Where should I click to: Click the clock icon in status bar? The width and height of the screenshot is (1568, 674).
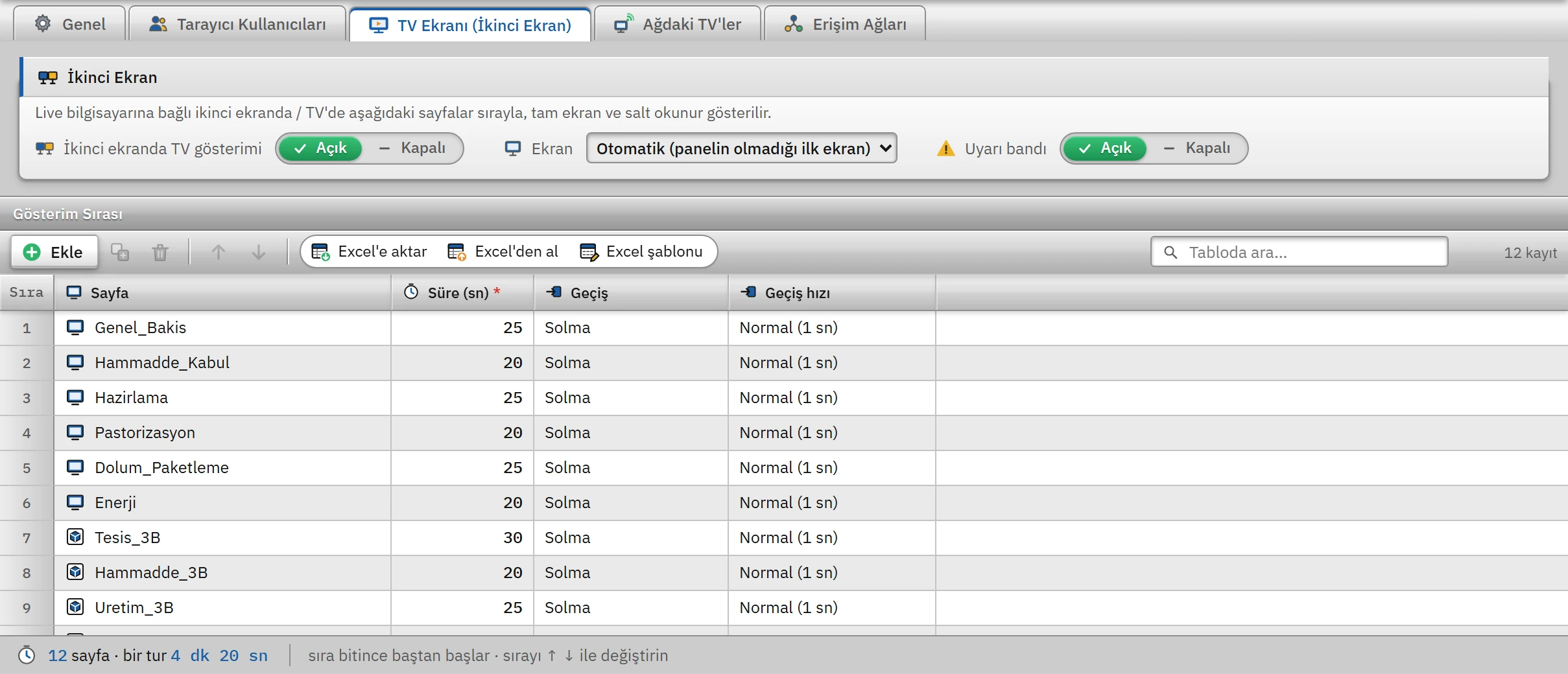(27, 655)
